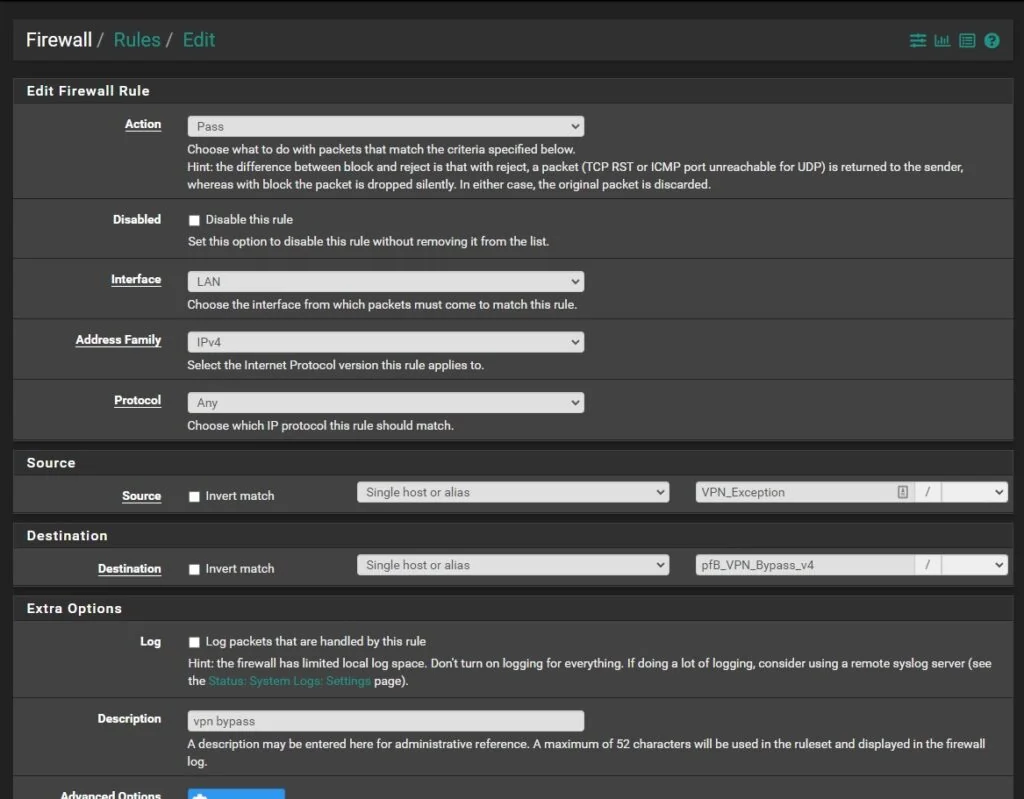Open Destination type dropdown Single host or alias

[x=513, y=564]
